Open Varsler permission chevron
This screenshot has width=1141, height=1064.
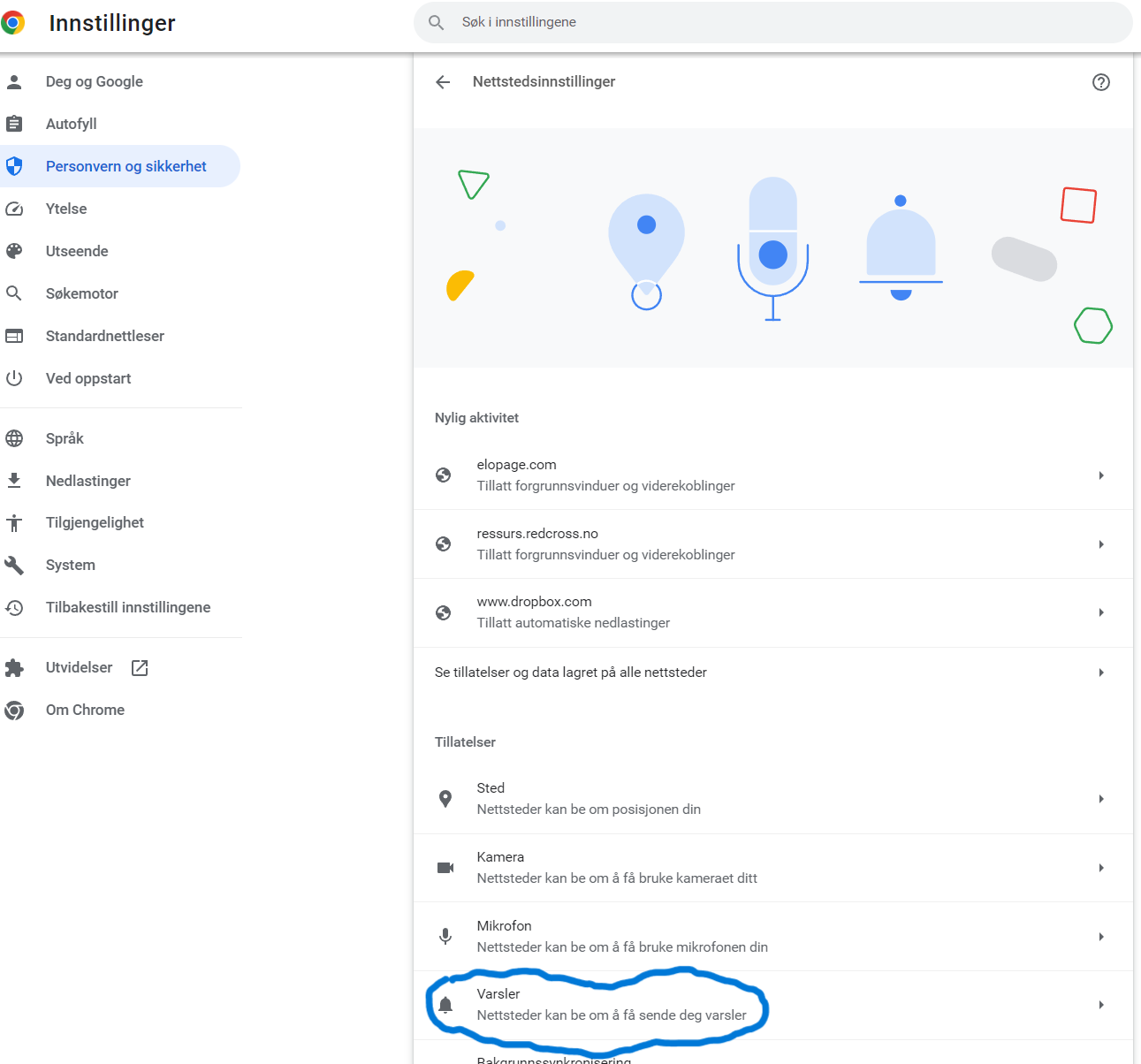(1100, 1005)
